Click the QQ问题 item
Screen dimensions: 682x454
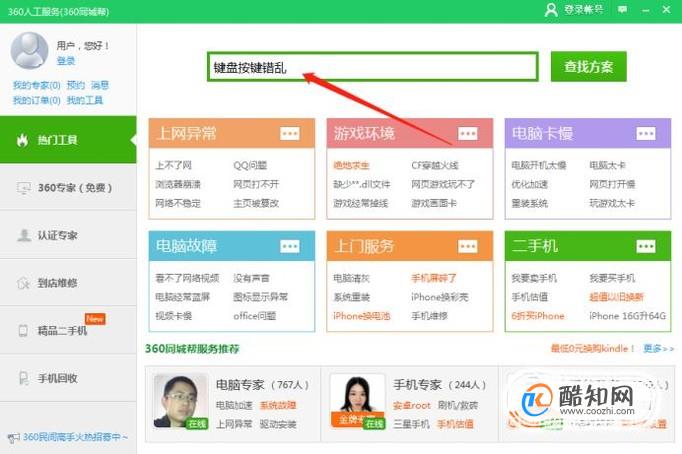coord(250,165)
